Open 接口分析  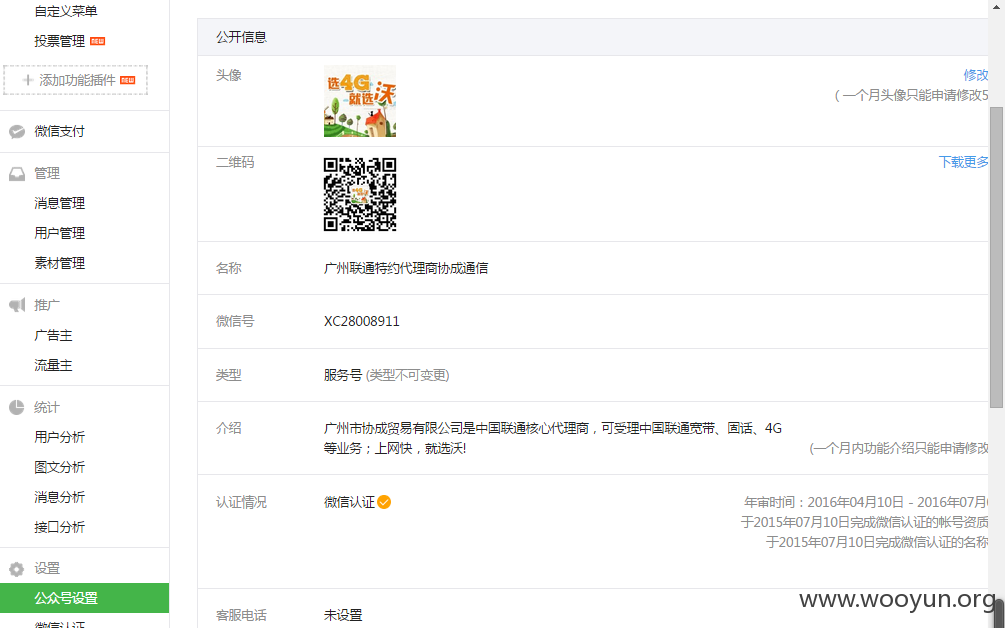tap(60, 527)
